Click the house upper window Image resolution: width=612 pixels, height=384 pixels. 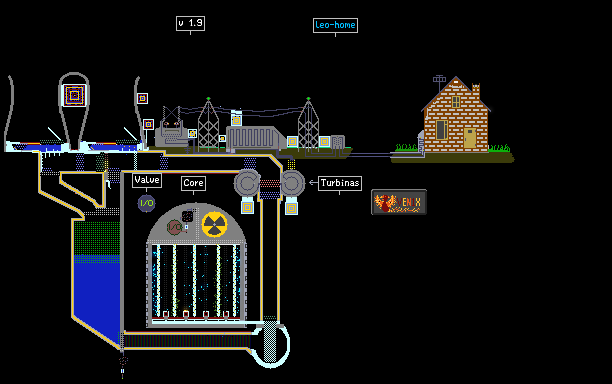pyautogui.click(x=455, y=102)
